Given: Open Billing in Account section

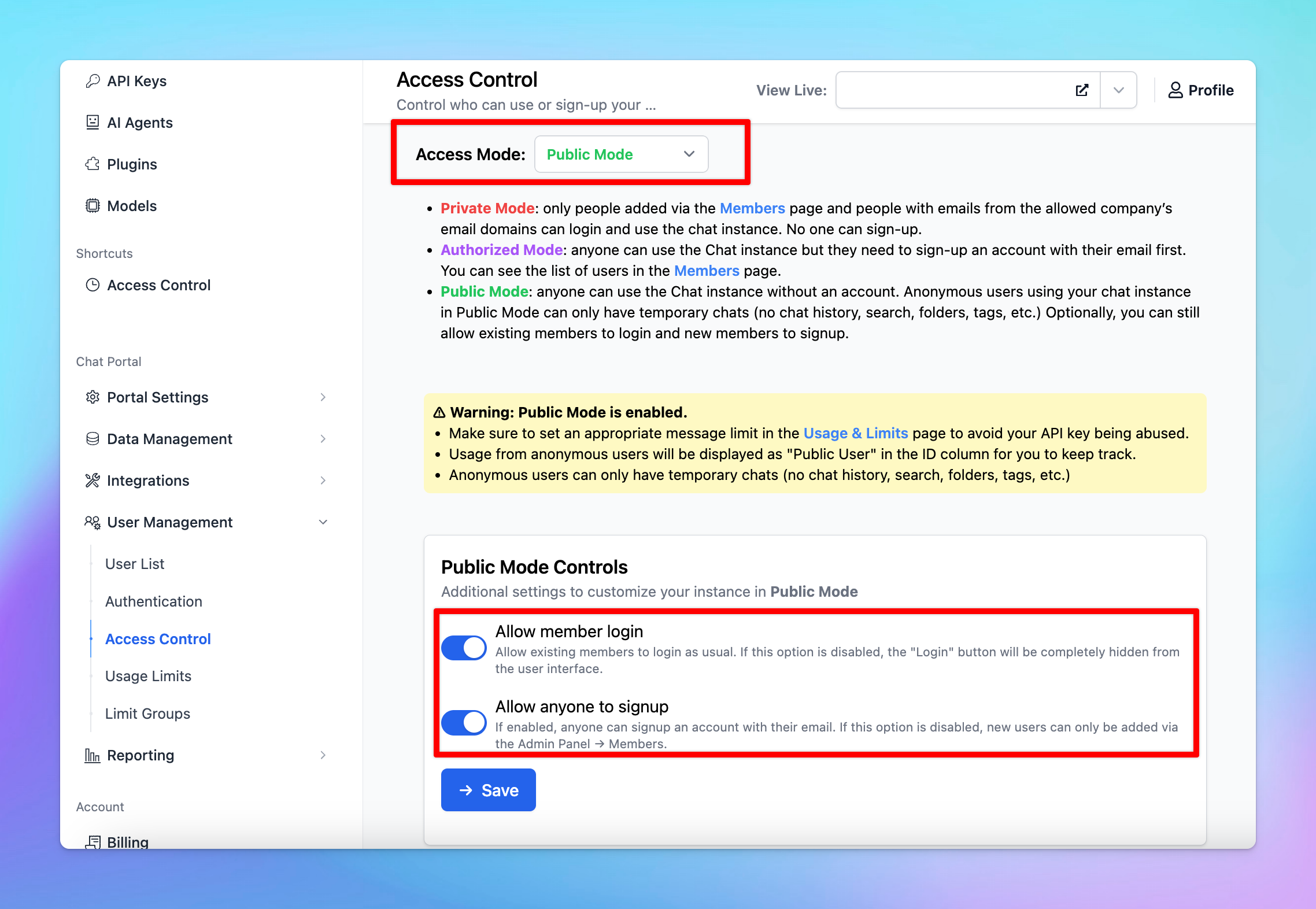Looking at the screenshot, I should [x=128, y=842].
